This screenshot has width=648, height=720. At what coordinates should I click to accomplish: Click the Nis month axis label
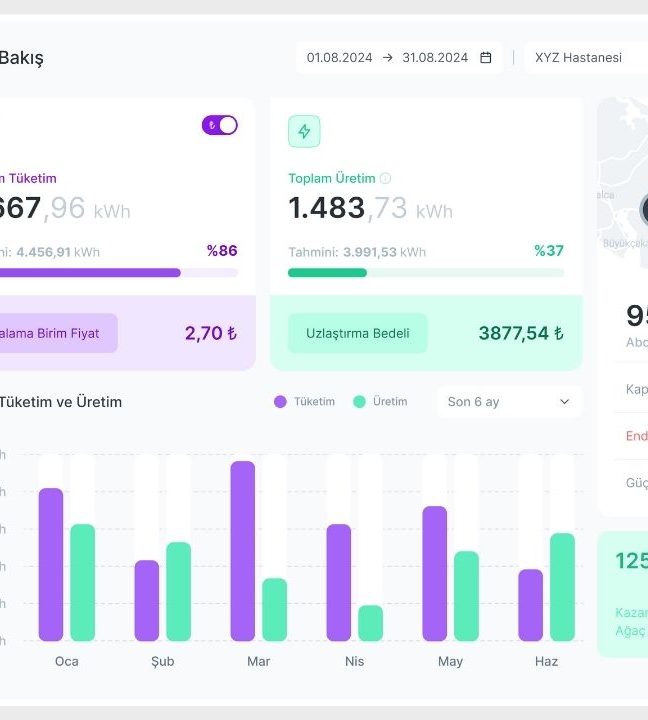355,661
